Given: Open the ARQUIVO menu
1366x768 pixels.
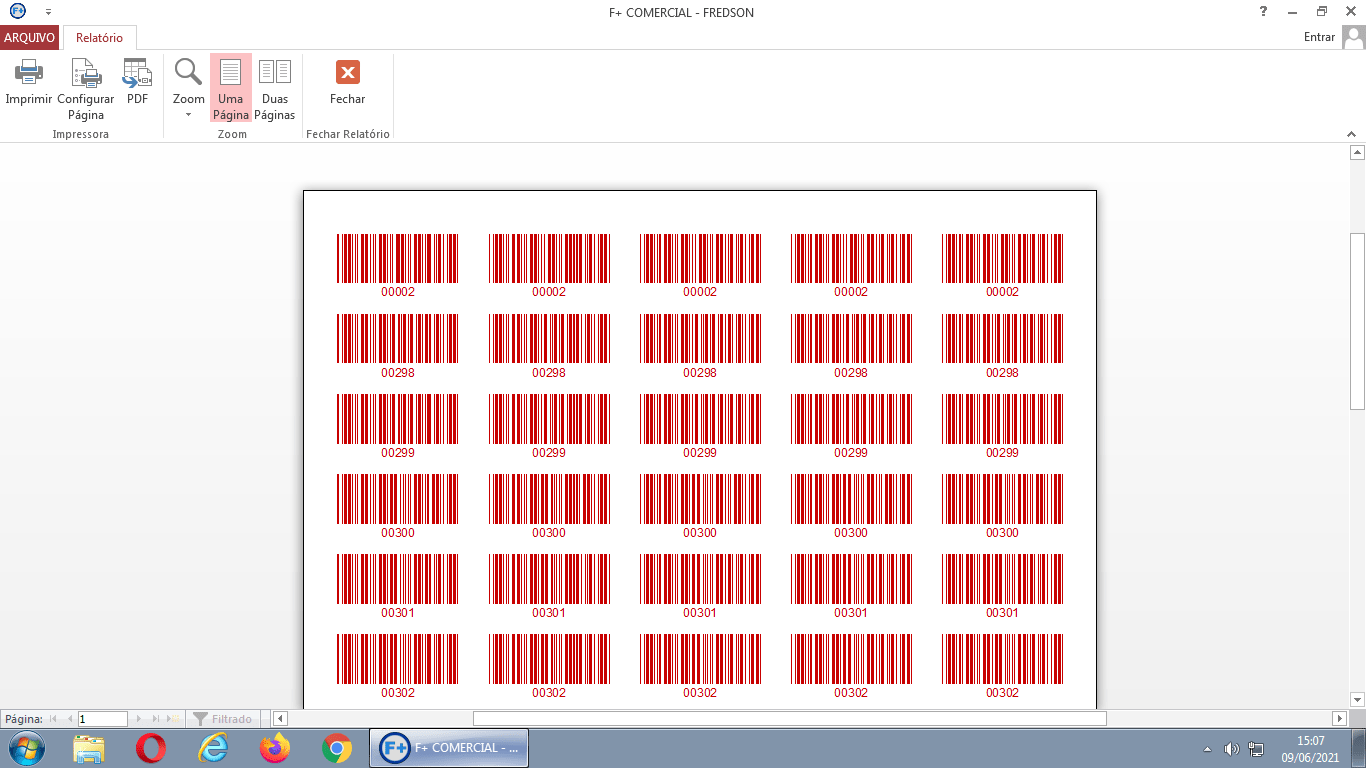Looking at the screenshot, I should 30,38.
